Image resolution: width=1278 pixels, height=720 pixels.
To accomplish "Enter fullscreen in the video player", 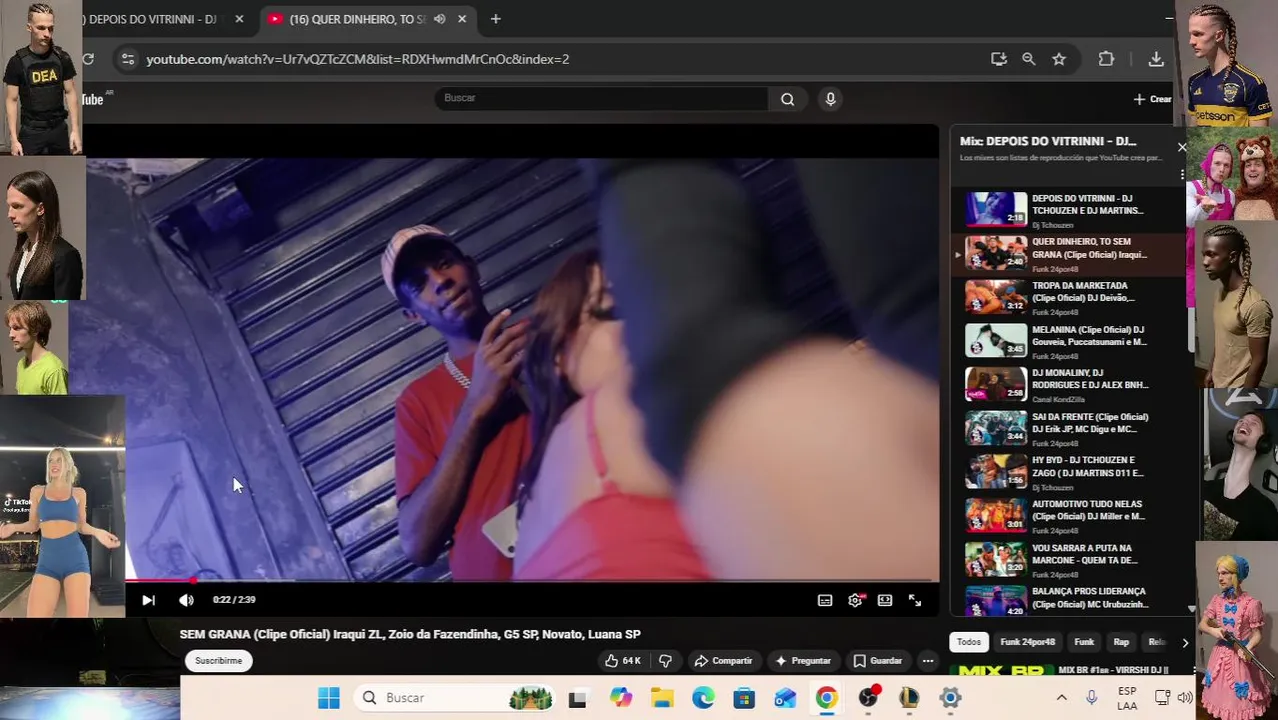I will [x=915, y=600].
